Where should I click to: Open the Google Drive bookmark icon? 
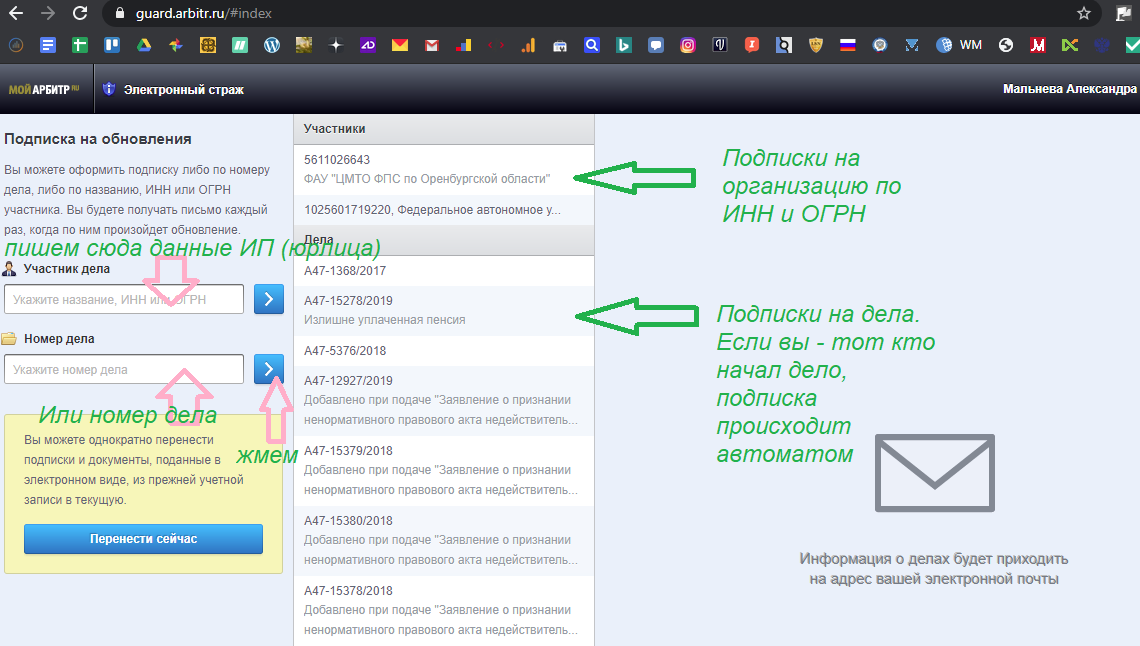[x=143, y=45]
